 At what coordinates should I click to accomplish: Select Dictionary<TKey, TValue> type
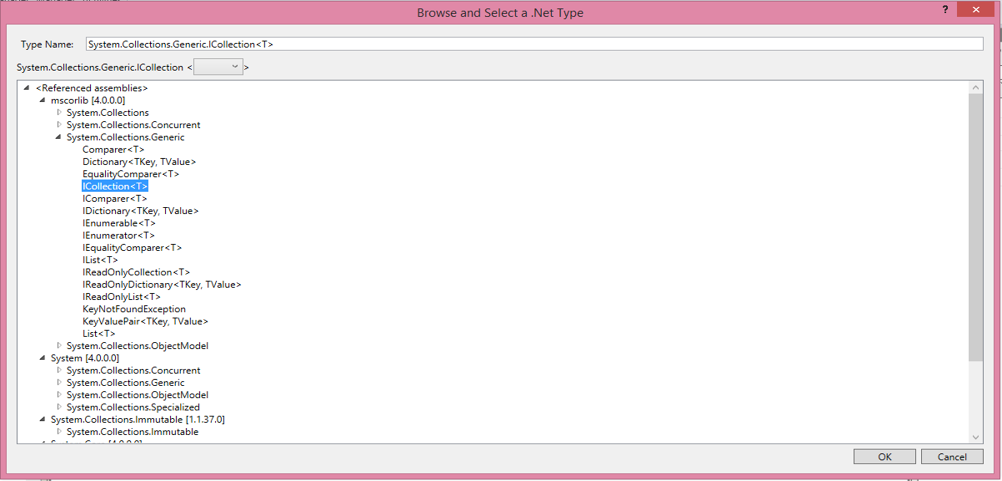[139, 162]
